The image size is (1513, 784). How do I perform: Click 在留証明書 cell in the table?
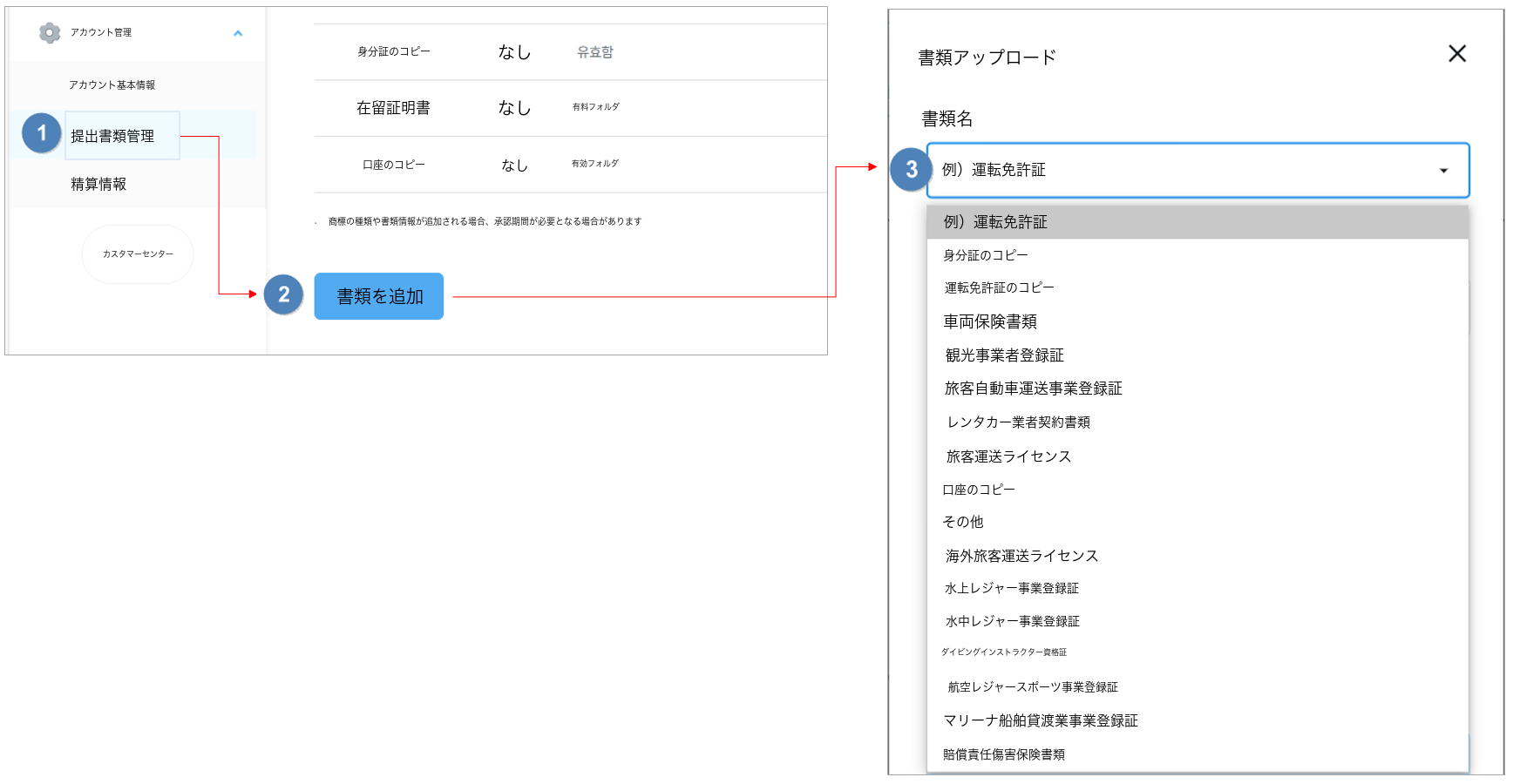(393, 108)
